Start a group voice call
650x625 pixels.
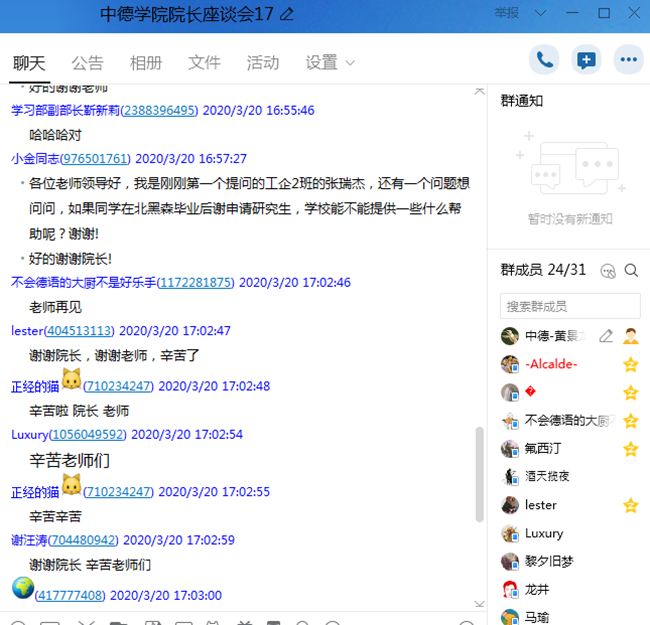[544, 60]
